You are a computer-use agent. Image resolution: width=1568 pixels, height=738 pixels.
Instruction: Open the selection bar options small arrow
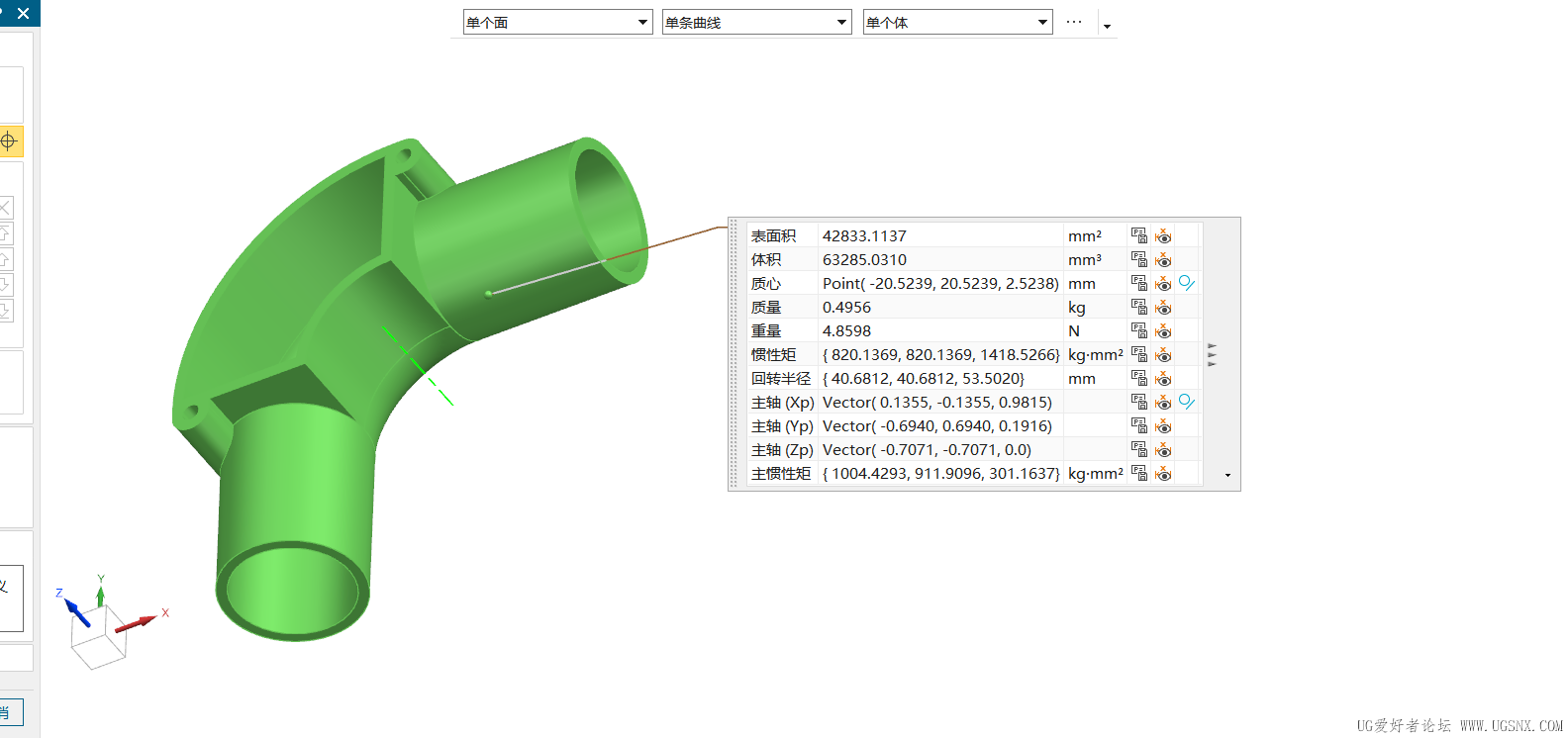(1107, 27)
